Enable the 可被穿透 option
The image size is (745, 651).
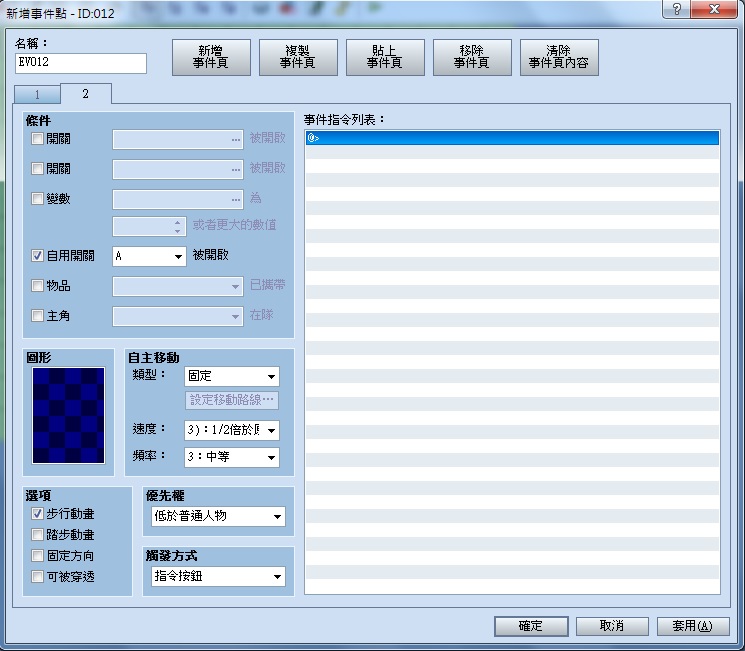[37, 576]
